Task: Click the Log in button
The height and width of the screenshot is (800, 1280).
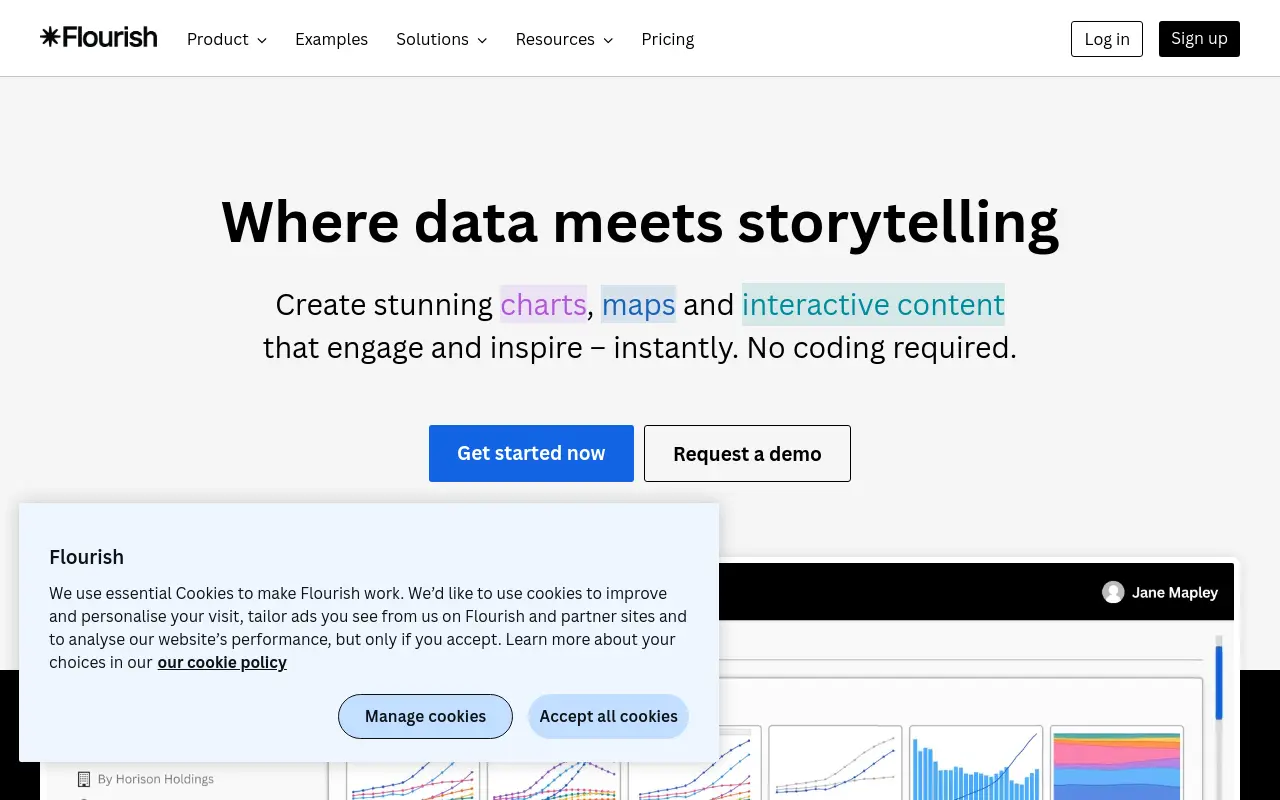Action: (x=1107, y=39)
